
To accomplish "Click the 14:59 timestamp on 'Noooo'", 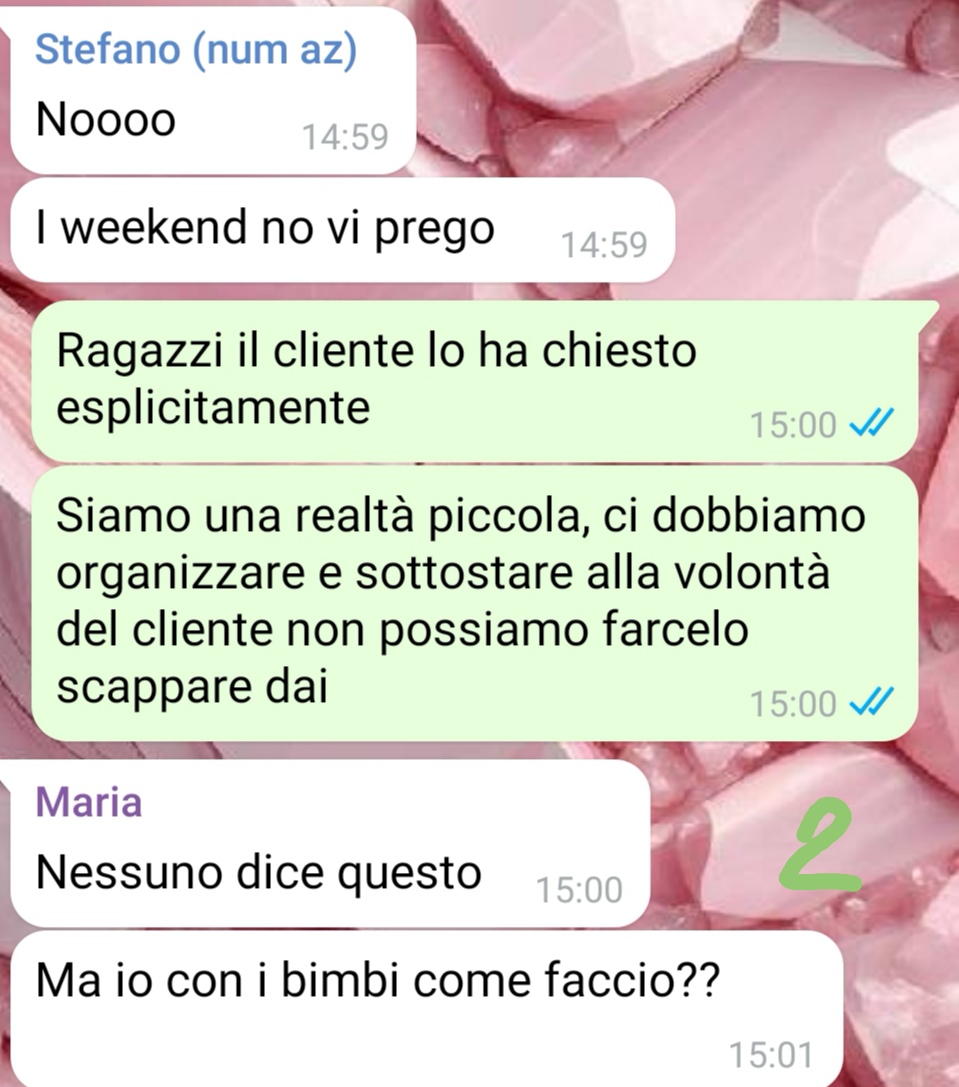I will 345,137.
